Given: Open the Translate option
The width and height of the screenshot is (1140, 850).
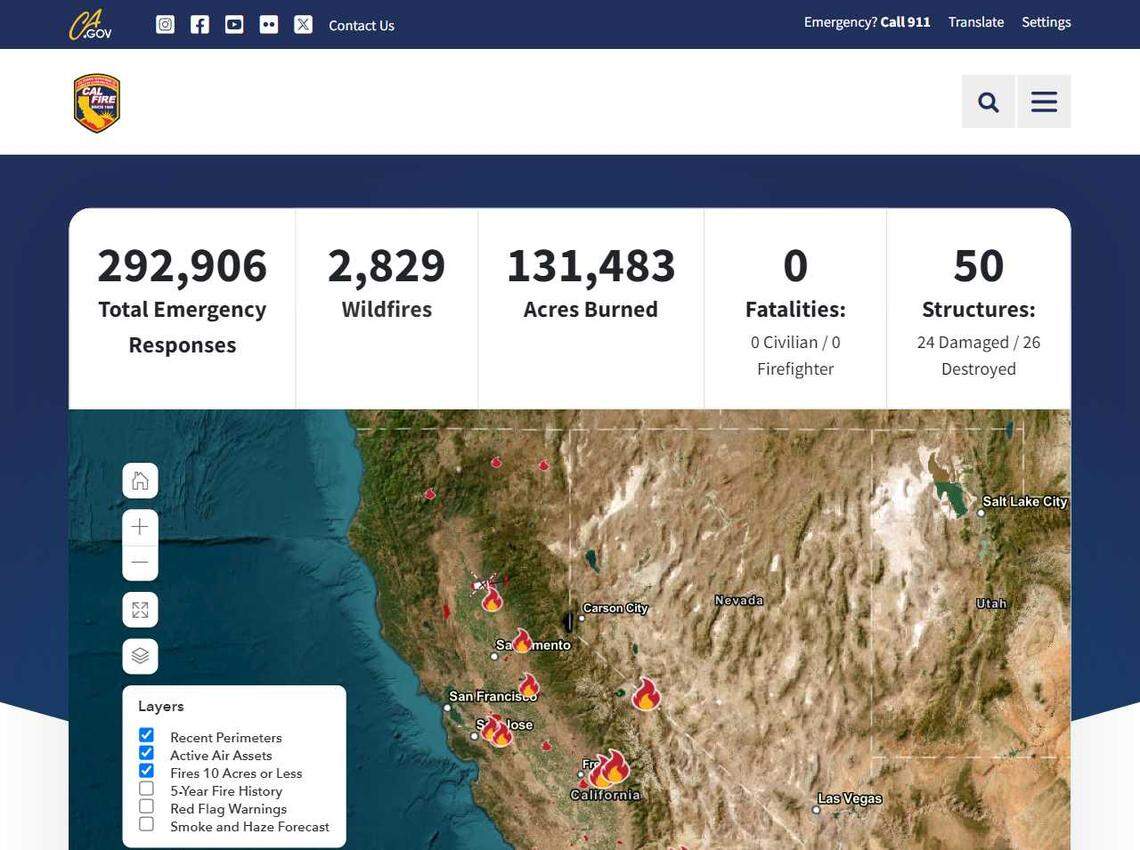Looking at the screenshot, I should [x=976, y=21].
